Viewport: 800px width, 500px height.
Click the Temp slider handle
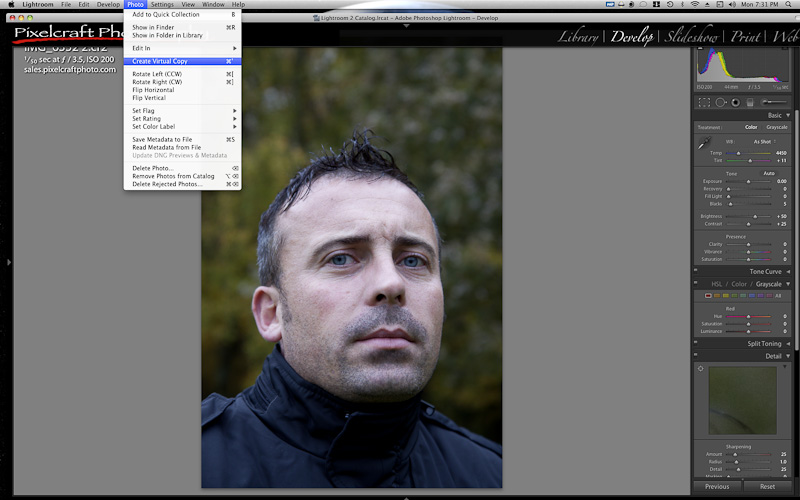738,153
